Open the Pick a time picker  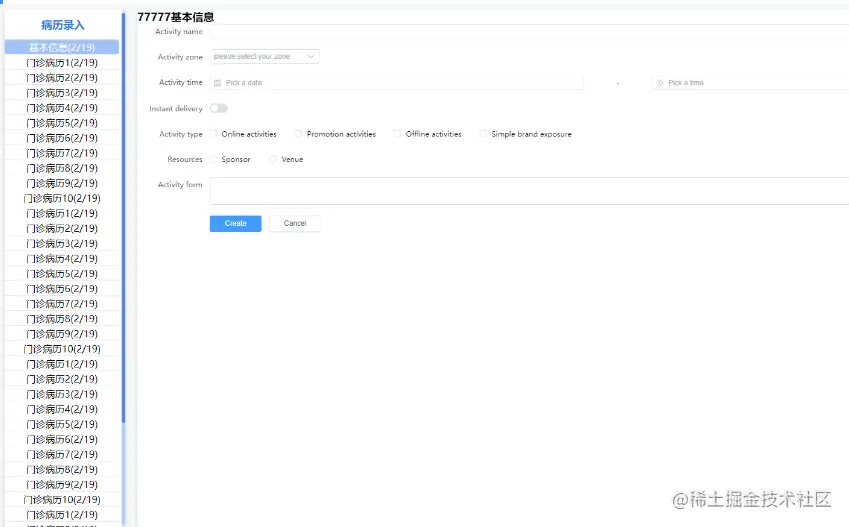click(750, 83)
